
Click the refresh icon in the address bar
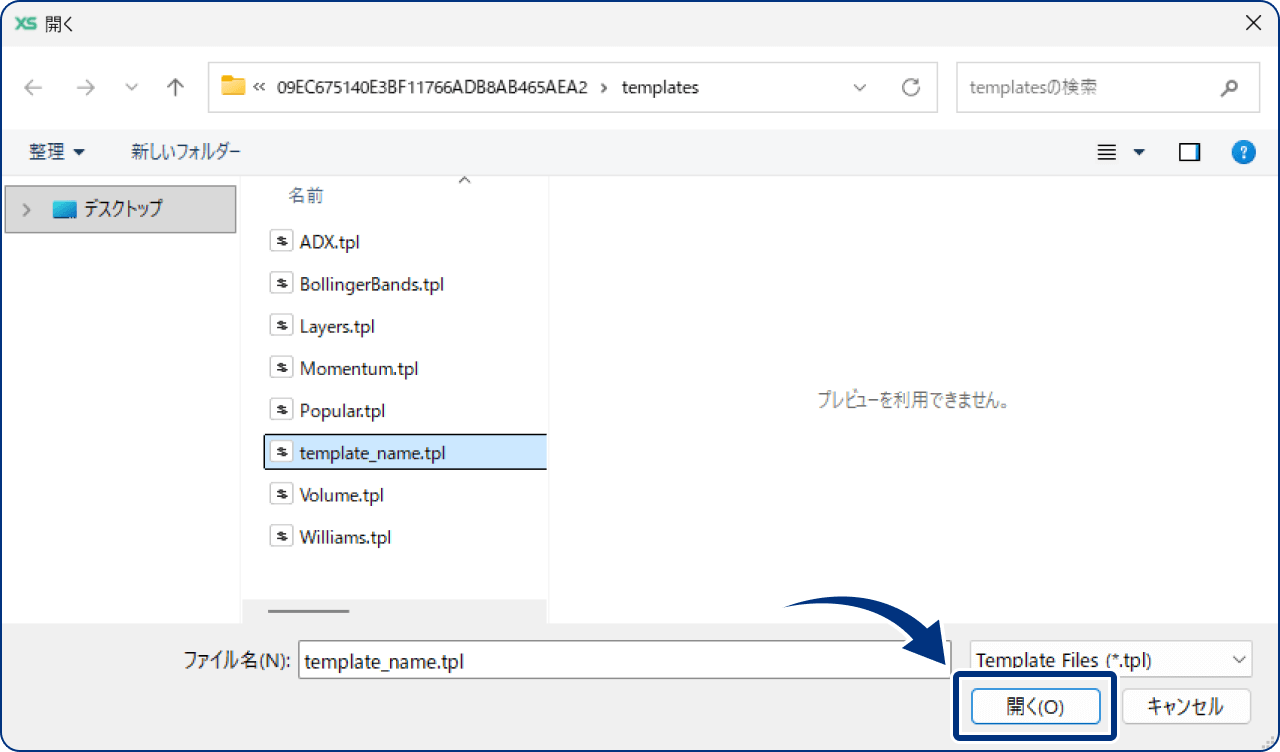click(x=911, y=87)
